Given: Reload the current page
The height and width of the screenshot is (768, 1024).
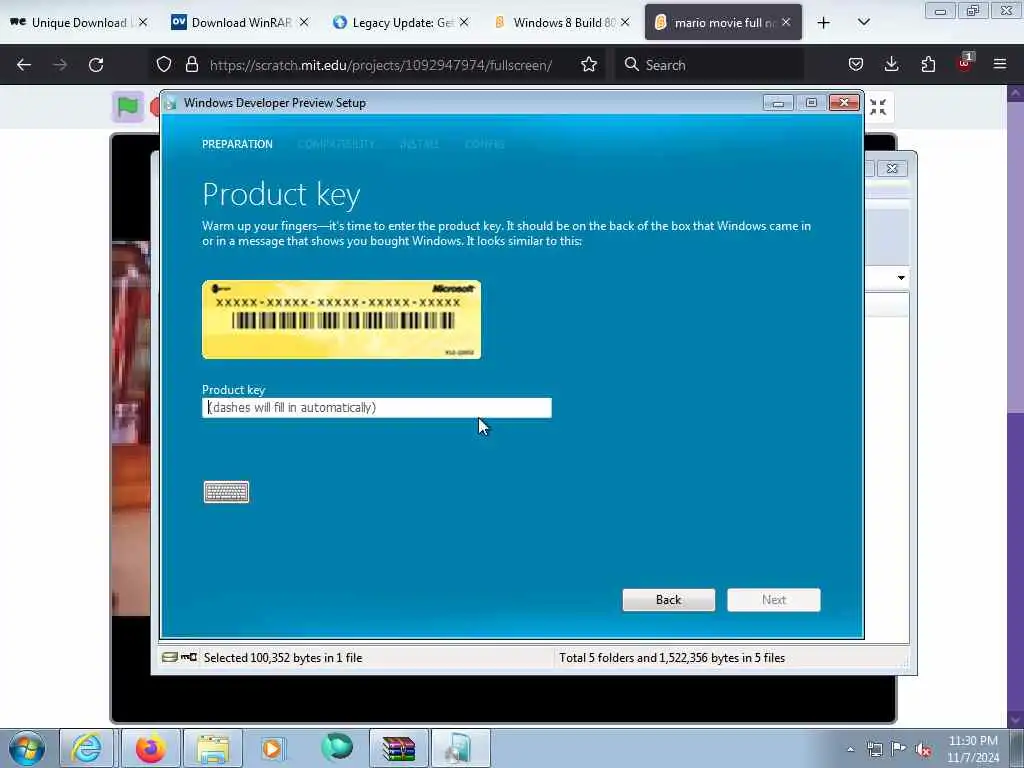Looking at the screenshot, I should (x=96, y=65).
